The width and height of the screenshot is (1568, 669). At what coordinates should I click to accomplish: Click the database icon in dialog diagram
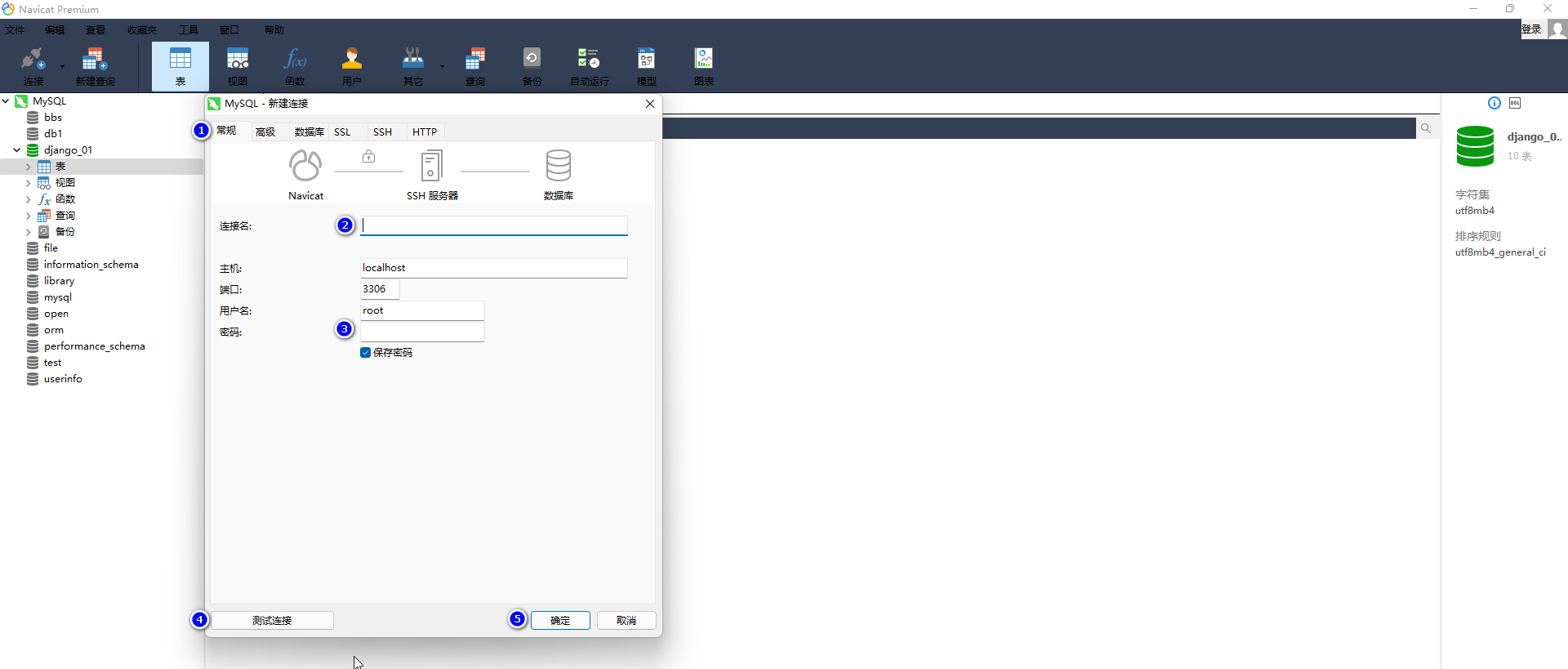pyautogui.click(x=559, y=166)
